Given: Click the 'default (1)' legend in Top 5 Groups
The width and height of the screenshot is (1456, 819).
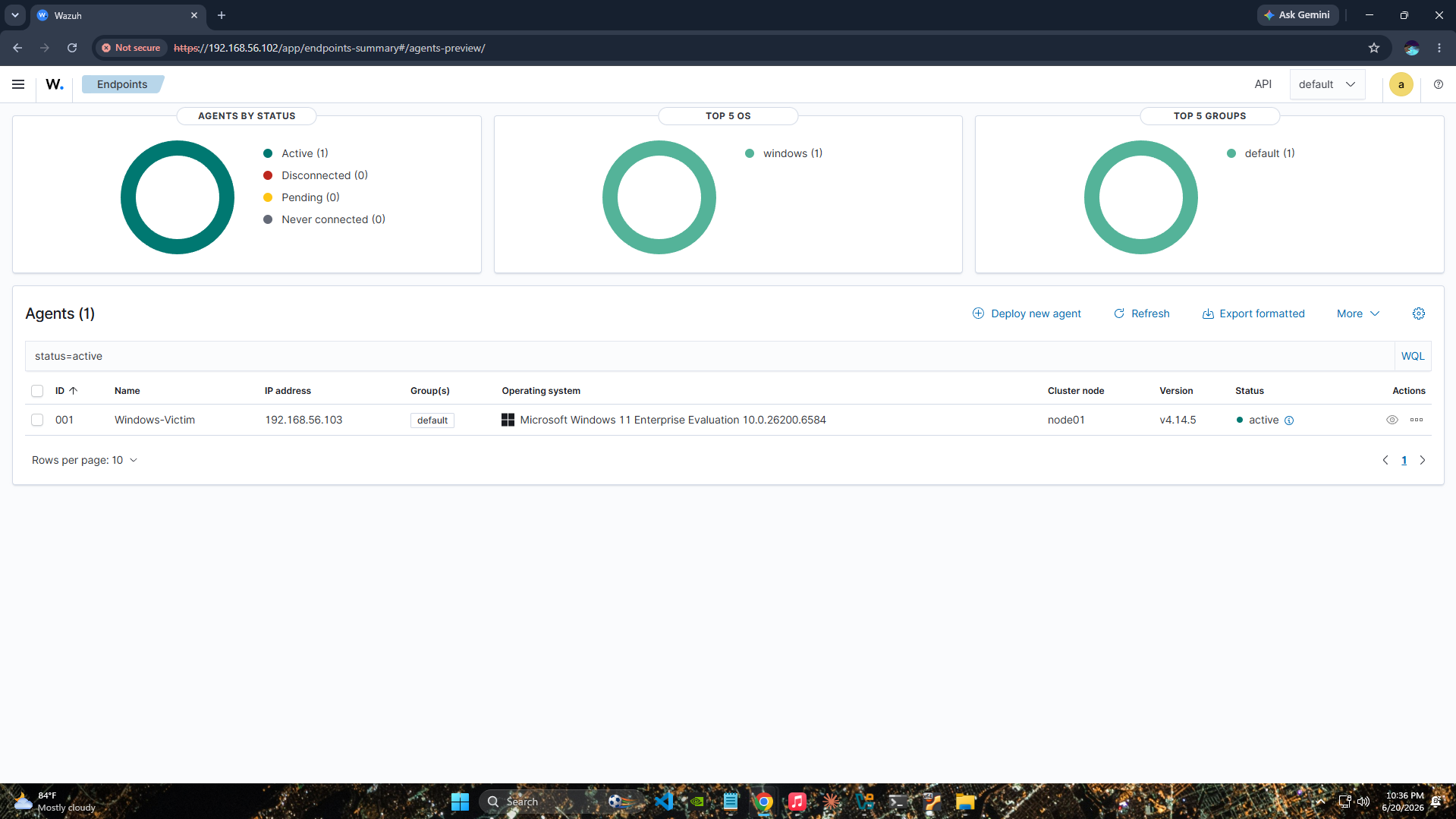Looking at the screenshot, I should (1260, 153).
